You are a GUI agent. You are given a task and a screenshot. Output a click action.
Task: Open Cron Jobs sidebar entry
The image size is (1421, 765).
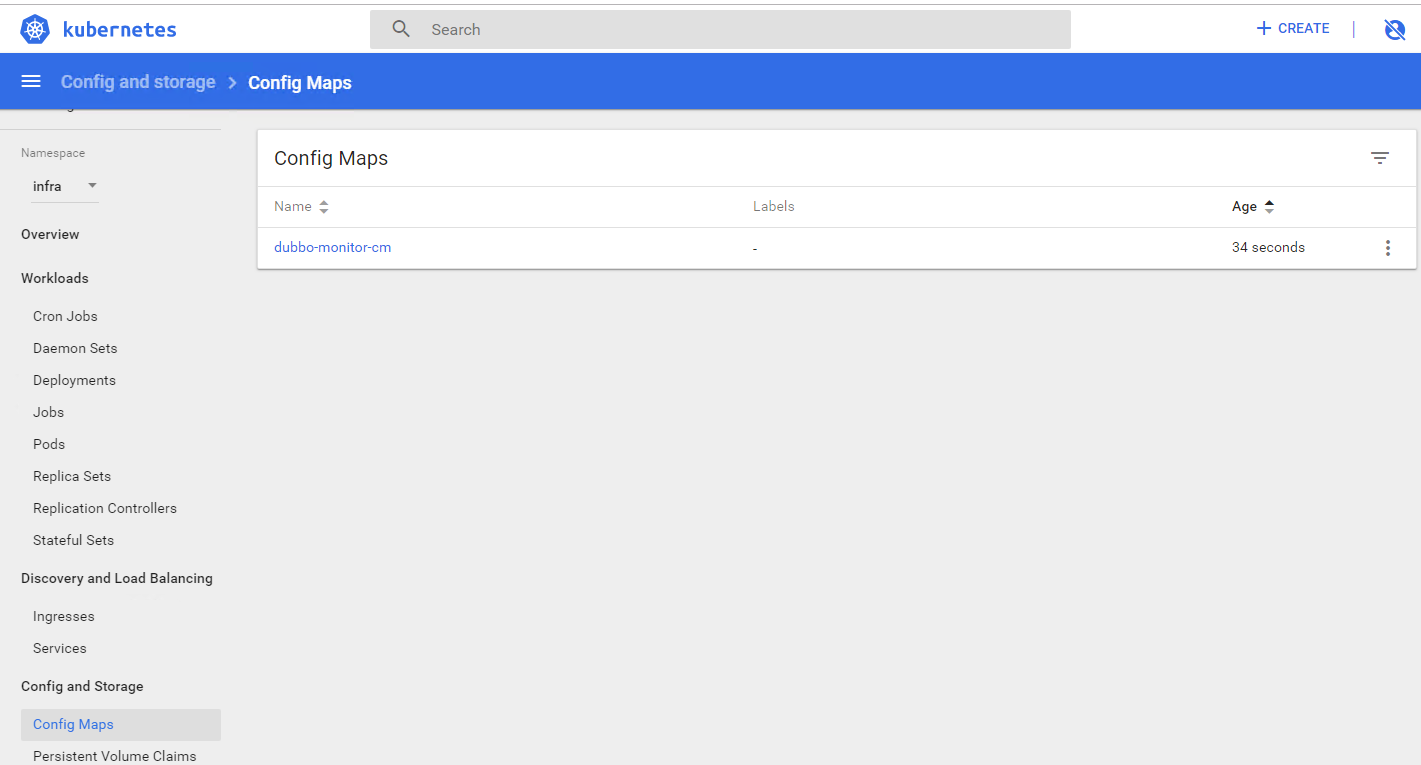click(x=65, y=316)
